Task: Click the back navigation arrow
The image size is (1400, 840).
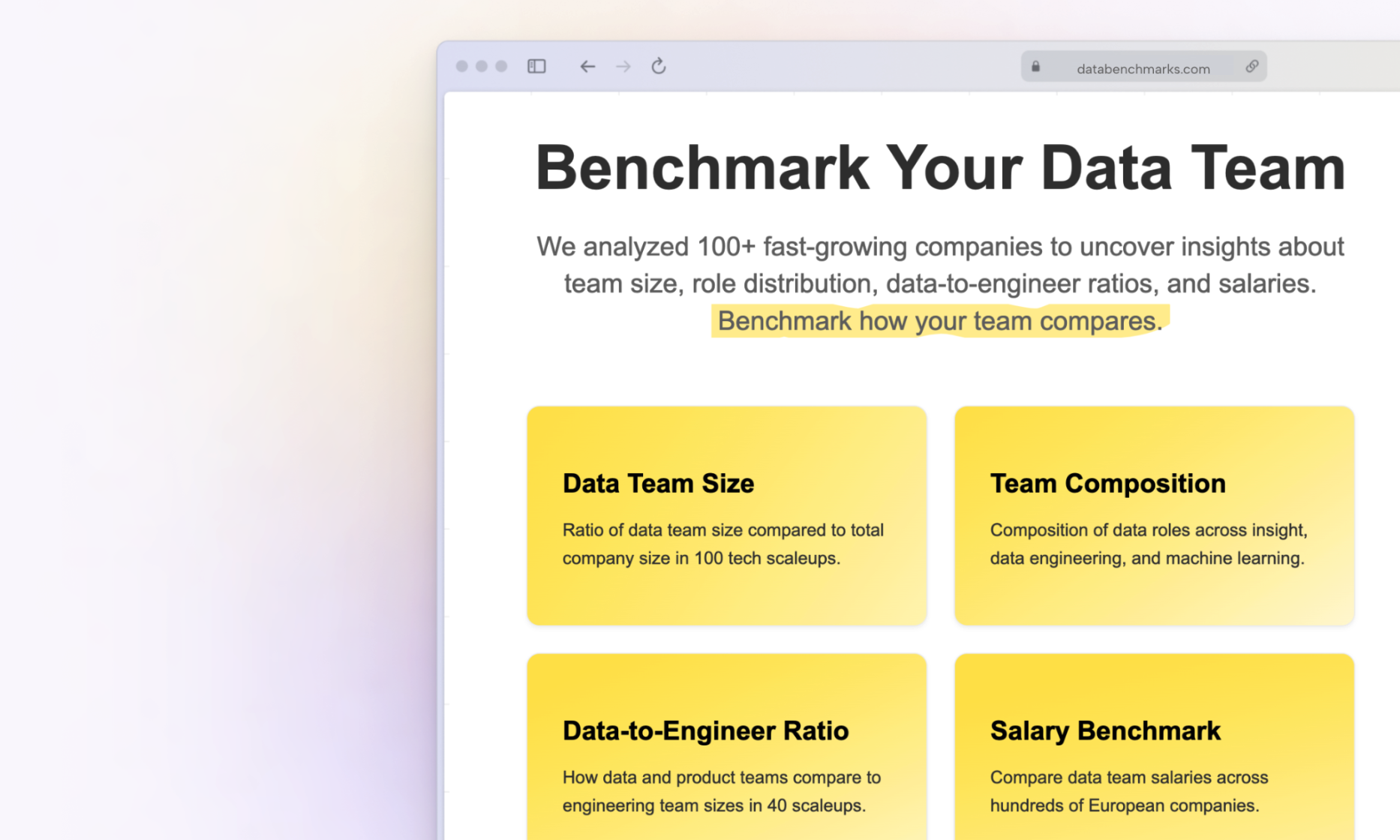Action: (587, 66)
